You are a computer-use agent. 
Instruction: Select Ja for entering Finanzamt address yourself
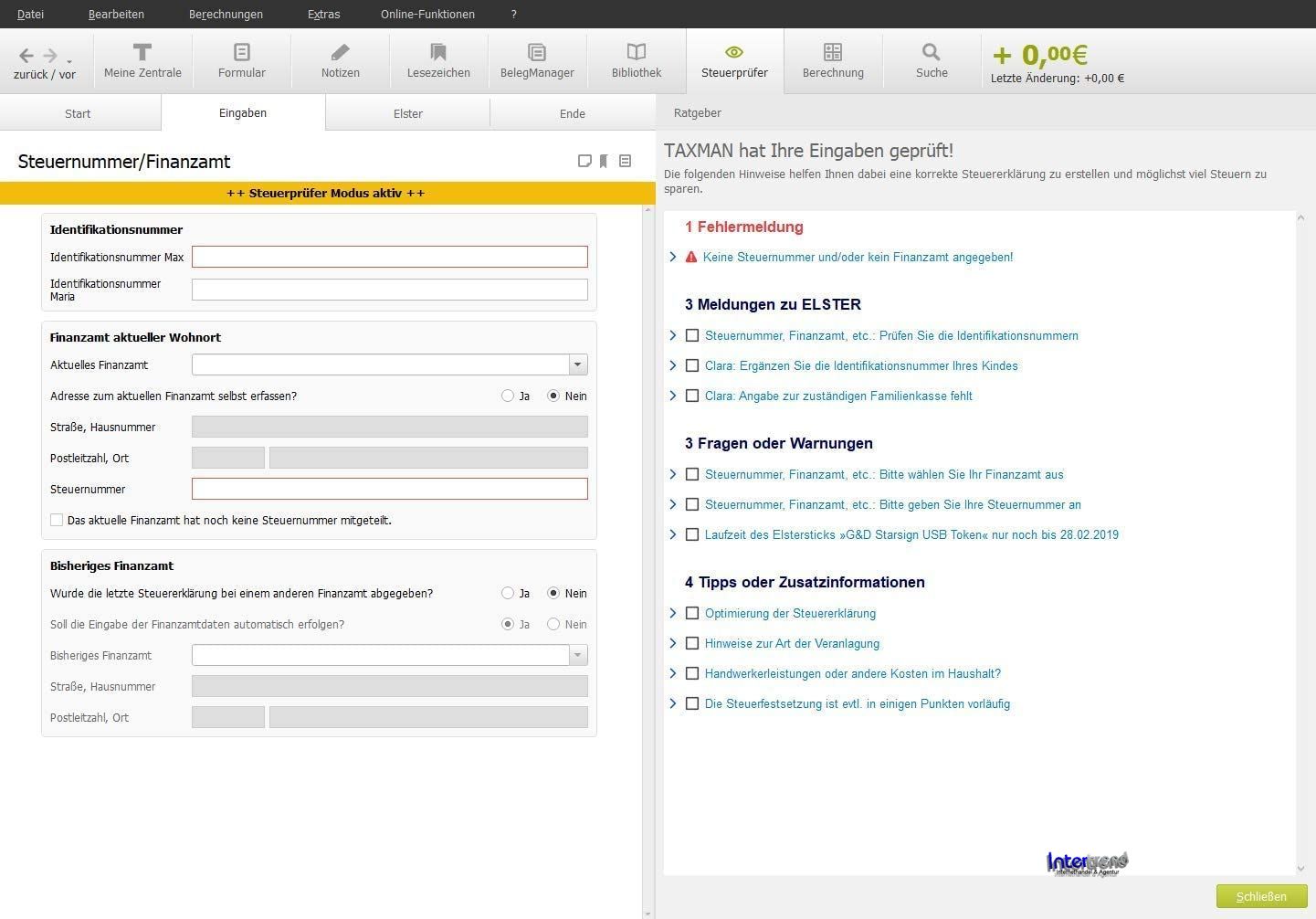click(508, 396)
